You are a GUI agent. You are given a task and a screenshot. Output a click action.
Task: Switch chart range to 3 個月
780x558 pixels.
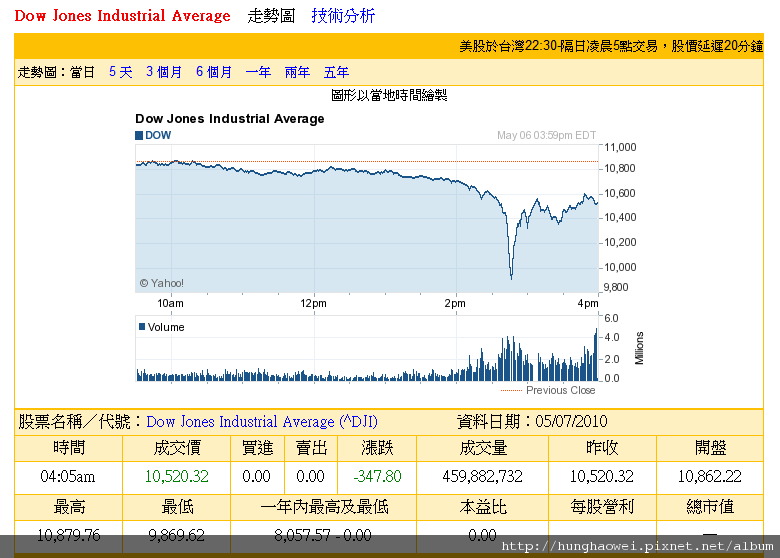click(x=164, y=72)
